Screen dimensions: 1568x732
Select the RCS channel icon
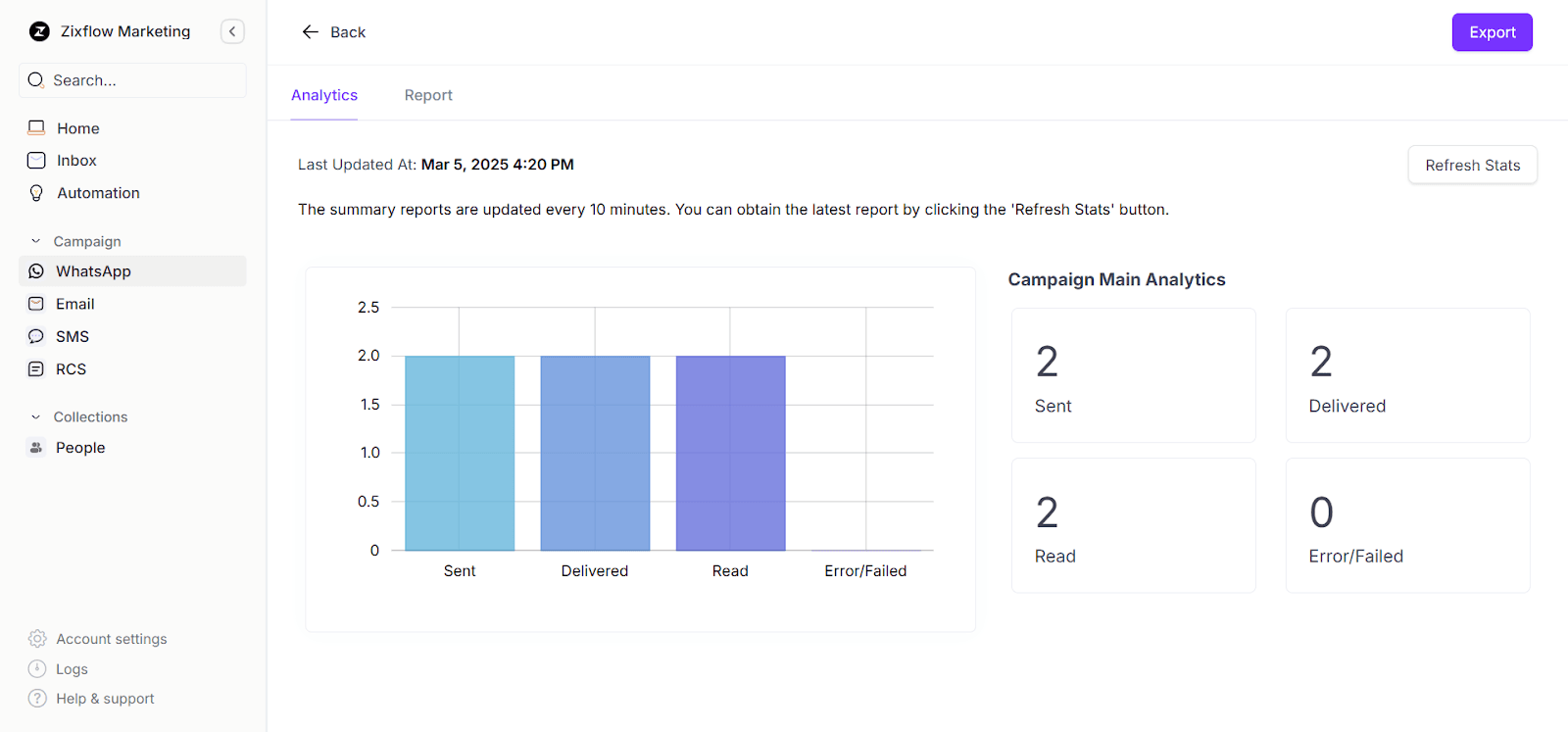[36, 368]
